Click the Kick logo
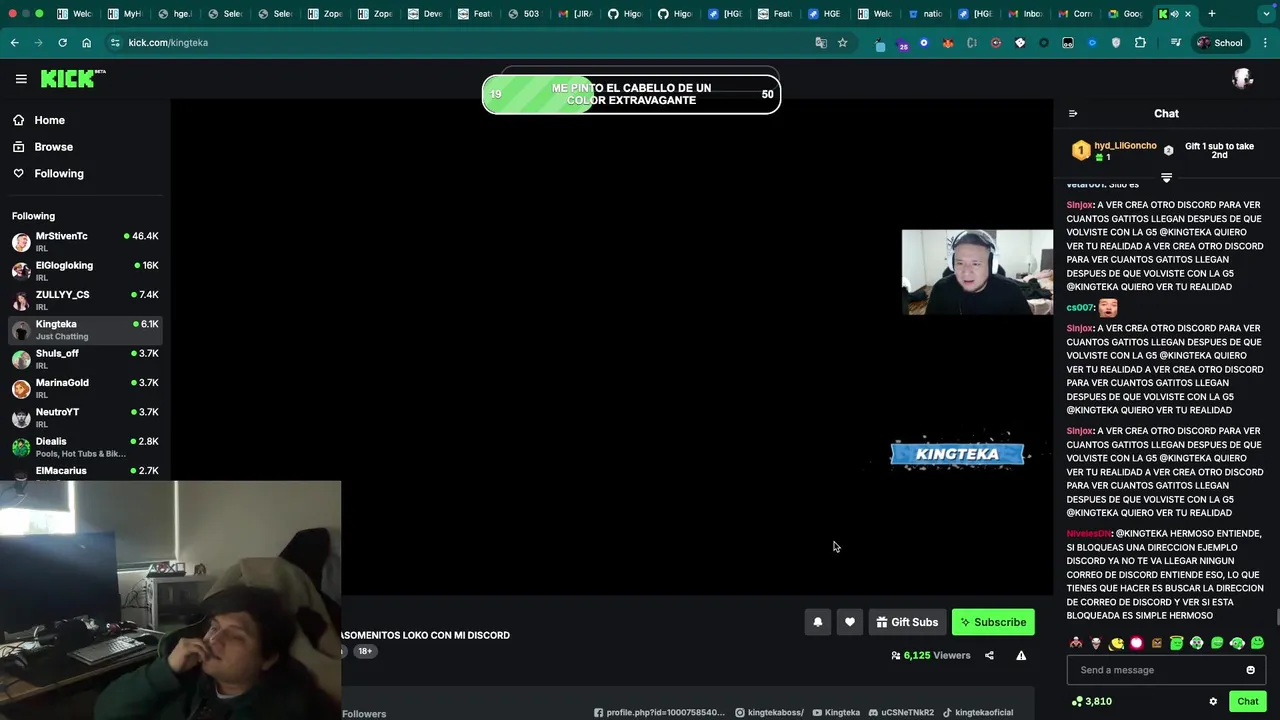The image size is (1280, 720). pos(73,79)
